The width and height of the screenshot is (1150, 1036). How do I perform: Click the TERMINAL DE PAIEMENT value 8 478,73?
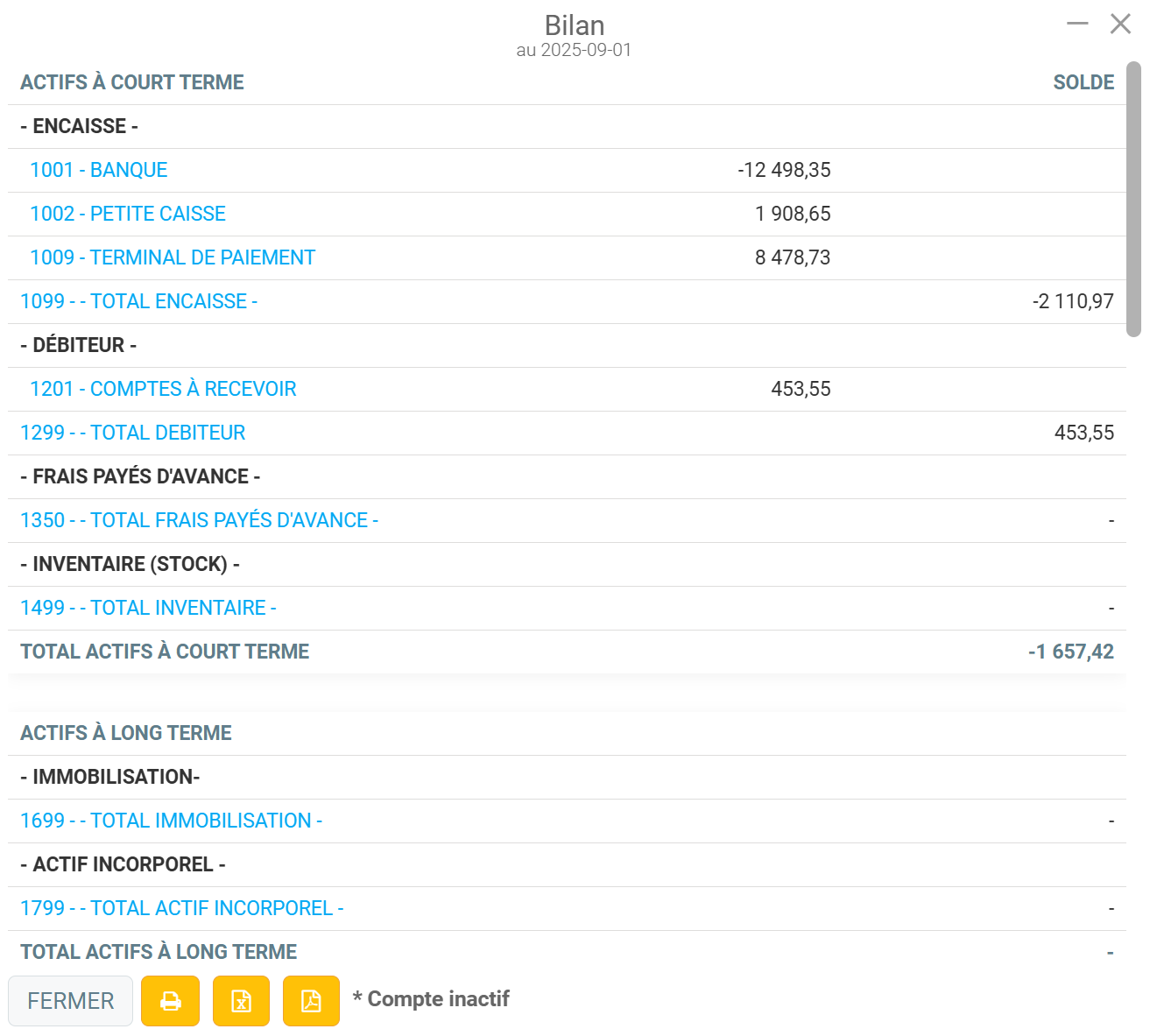click(793, 257)
